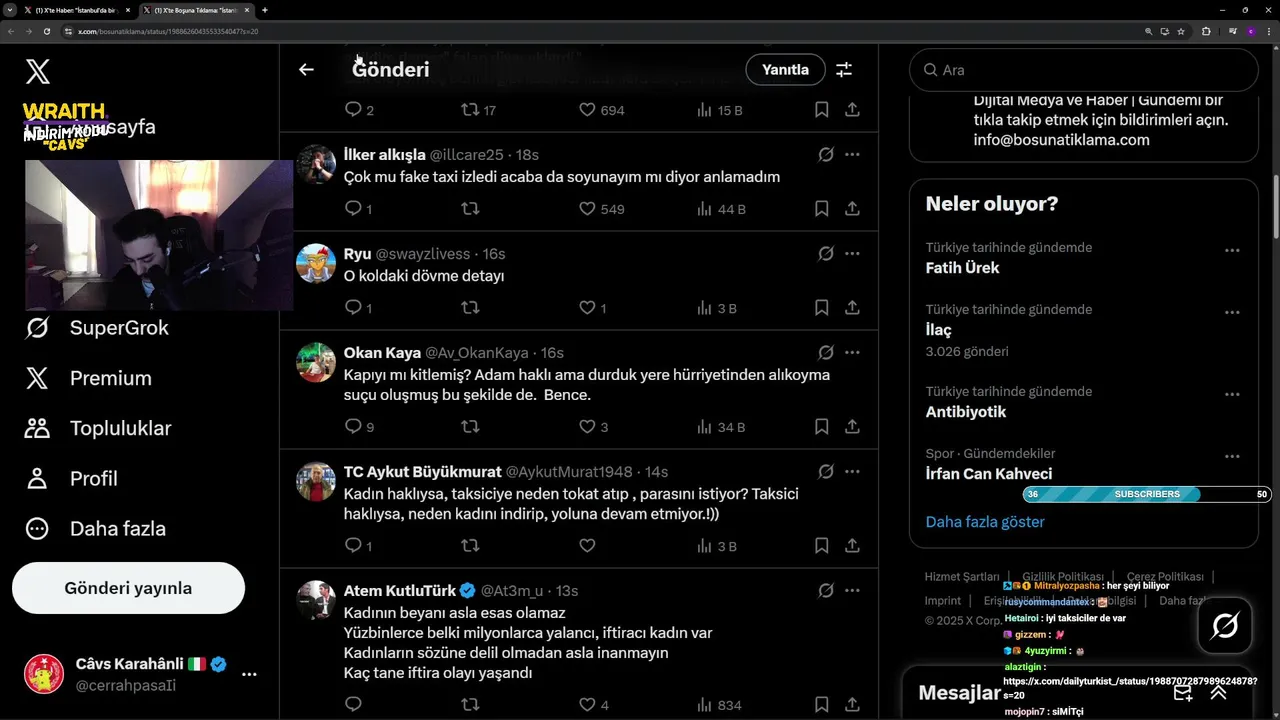The width and height of the screenshot is (1280, 720).
Task: Open SuperGrok in the sidebar
Action: coord(97,328)
